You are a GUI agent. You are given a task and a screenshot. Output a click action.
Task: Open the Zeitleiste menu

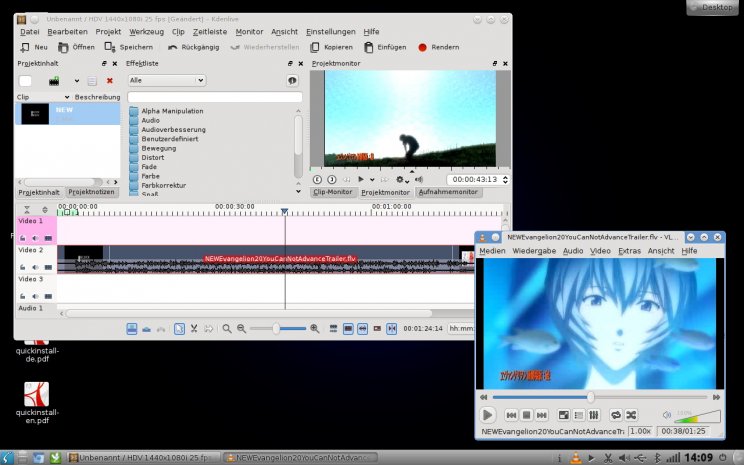210,32
